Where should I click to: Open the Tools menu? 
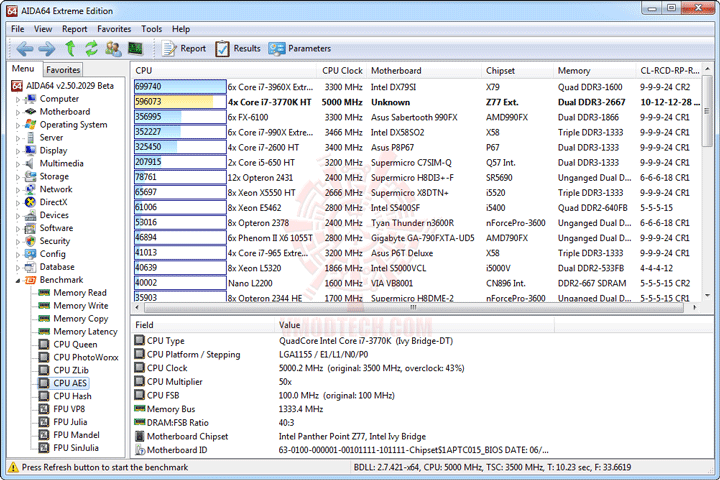[152, 29]
